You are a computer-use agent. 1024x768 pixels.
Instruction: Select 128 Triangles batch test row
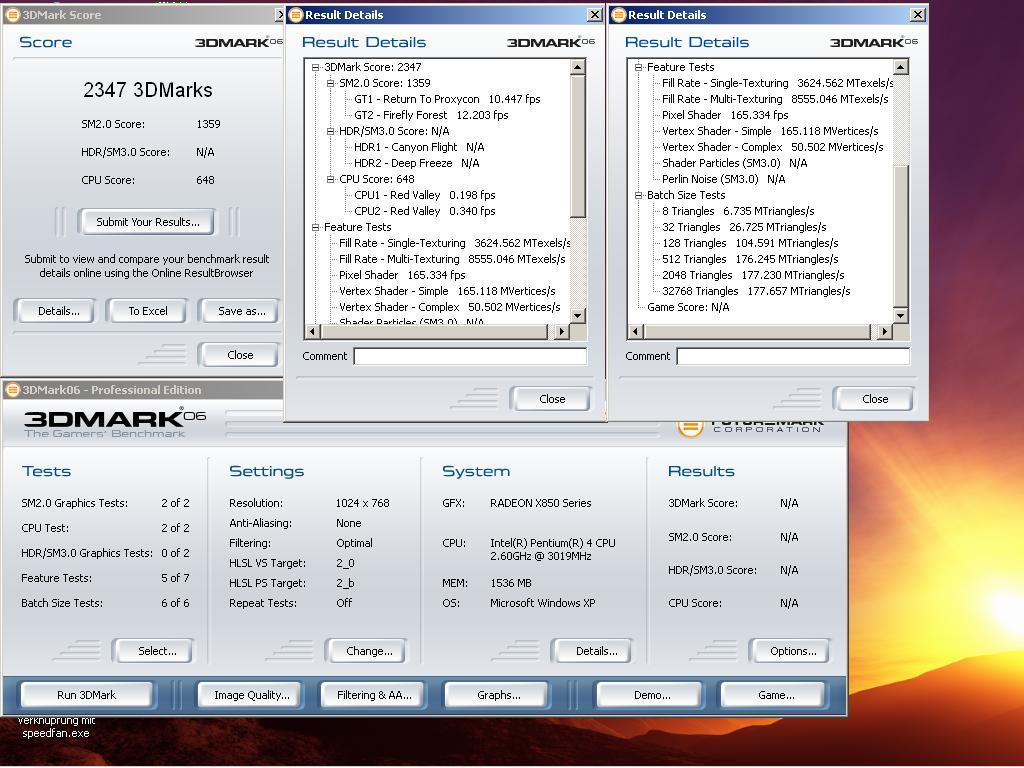click(750, 243)
